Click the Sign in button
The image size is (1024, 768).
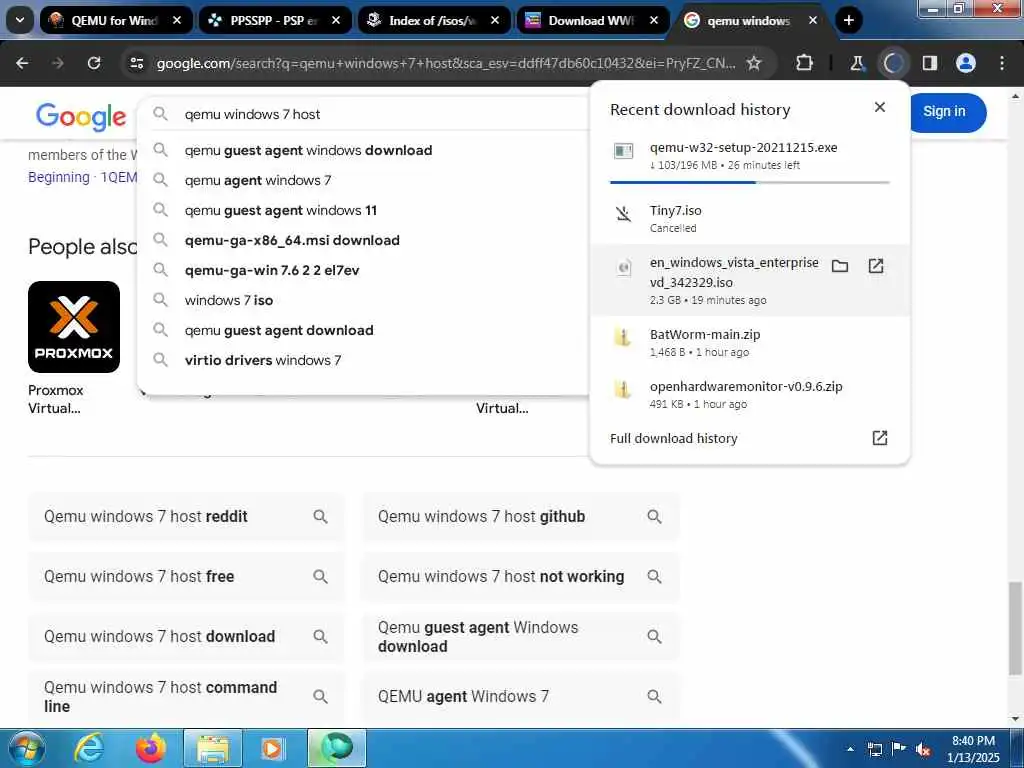click(944, 112)
